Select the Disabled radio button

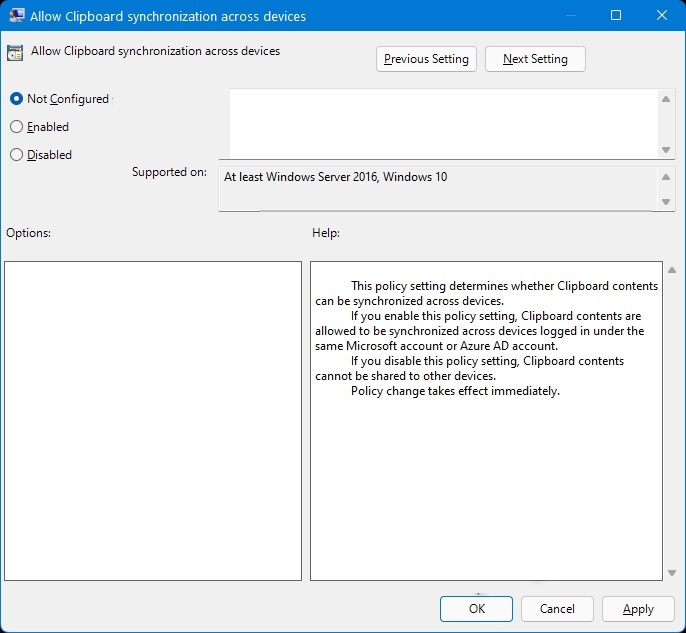click(16, 155)
